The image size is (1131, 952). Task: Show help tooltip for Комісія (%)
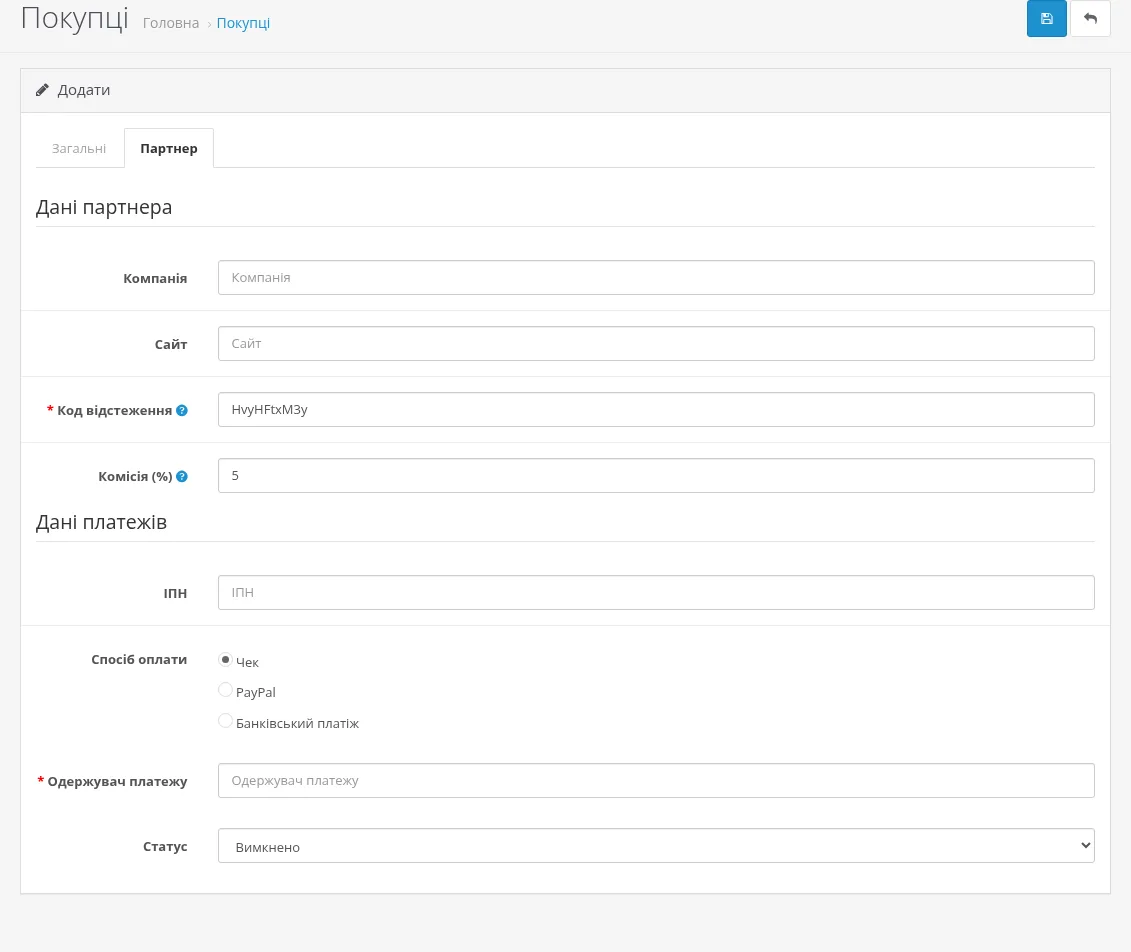[x=182, y=476]
